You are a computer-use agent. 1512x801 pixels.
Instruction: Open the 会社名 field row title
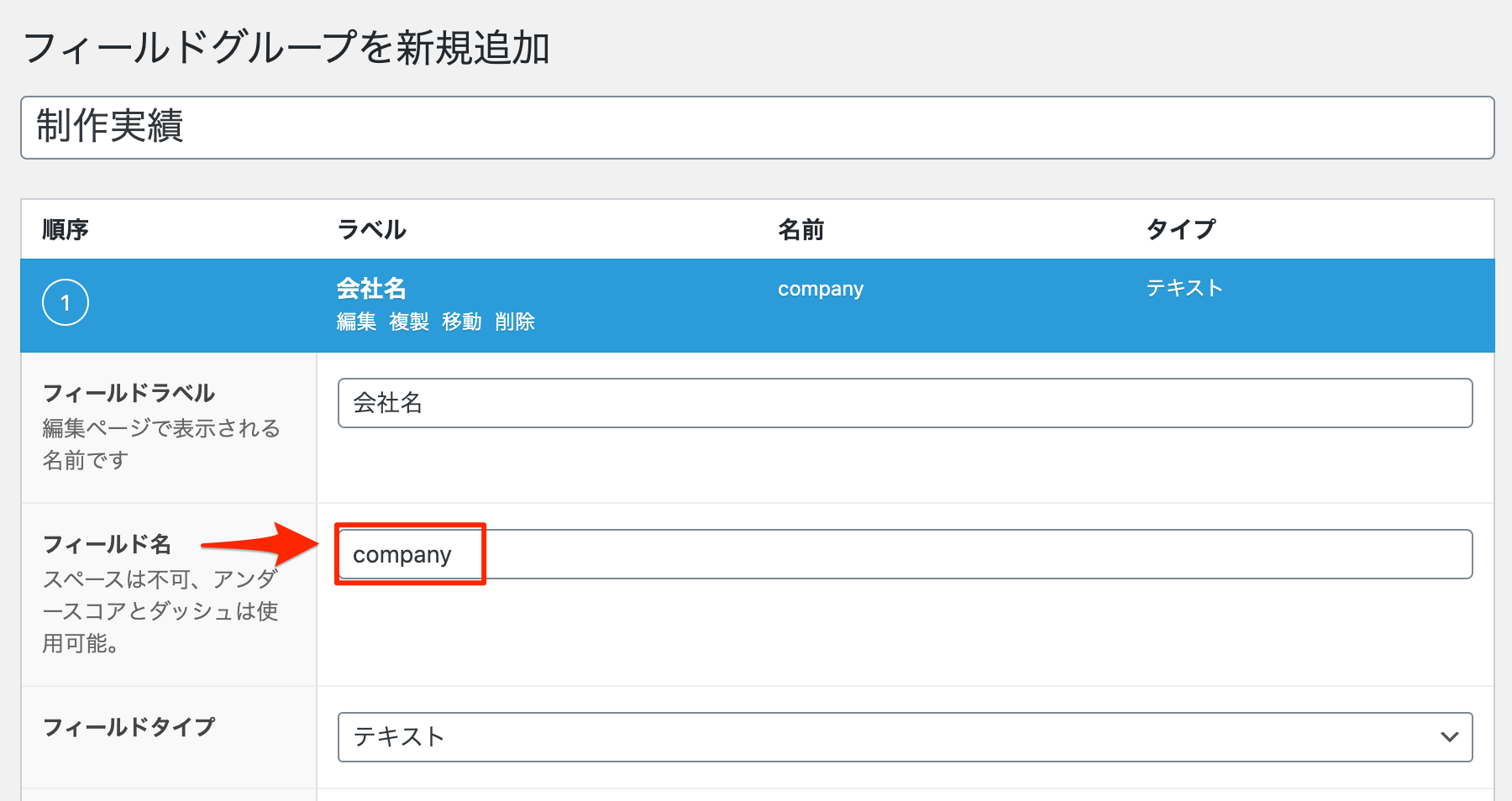[x=371, y=288]
